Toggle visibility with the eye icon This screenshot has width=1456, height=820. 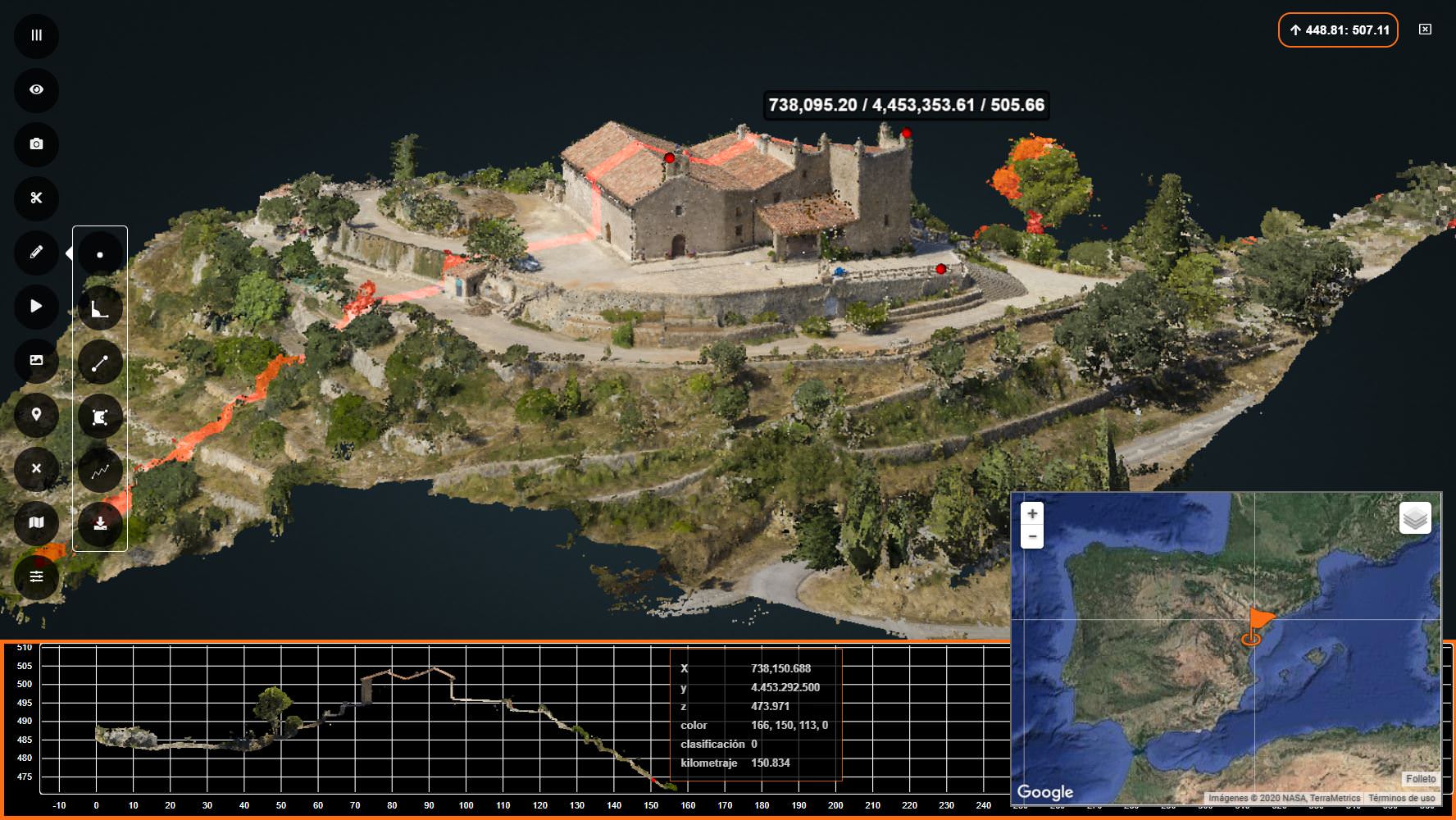coord(36,89)
